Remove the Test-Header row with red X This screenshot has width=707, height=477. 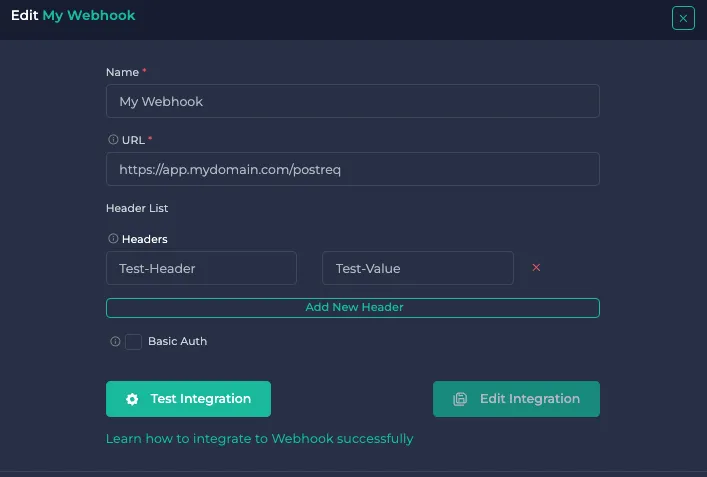pyautogui.click(x=536, y=268)
